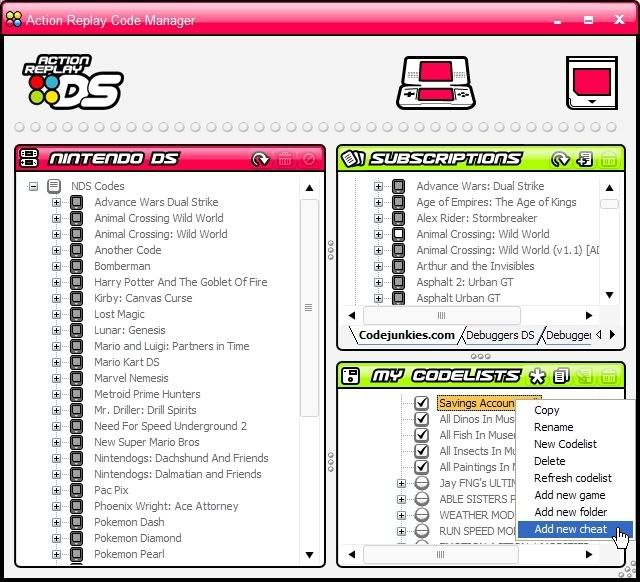Uncheck the Savings Account cheat checkbox

[422, 403]
